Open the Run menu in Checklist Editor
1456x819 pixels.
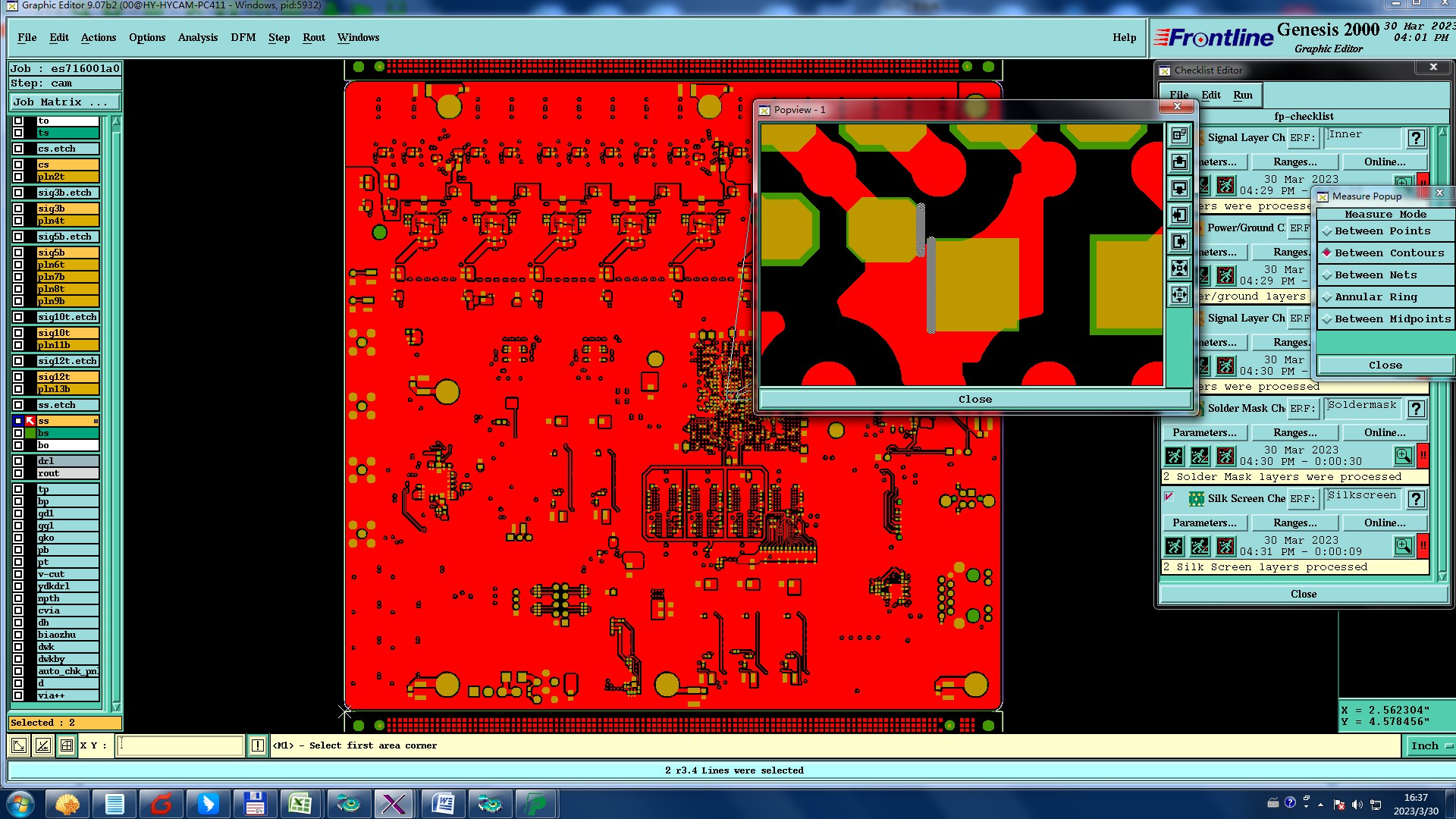click(1242, 95)
